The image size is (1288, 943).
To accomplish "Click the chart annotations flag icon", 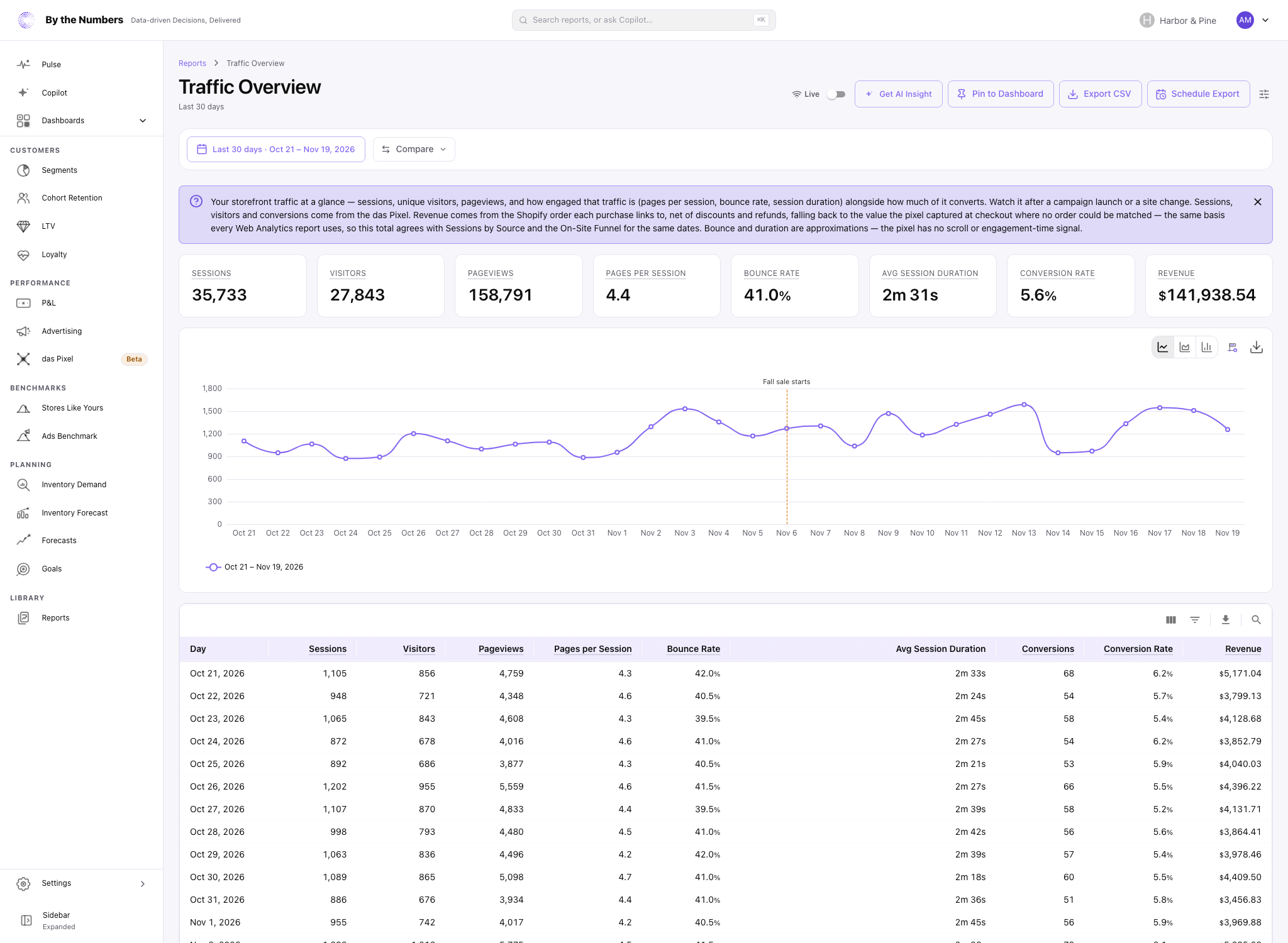I will pos(1233,347).
